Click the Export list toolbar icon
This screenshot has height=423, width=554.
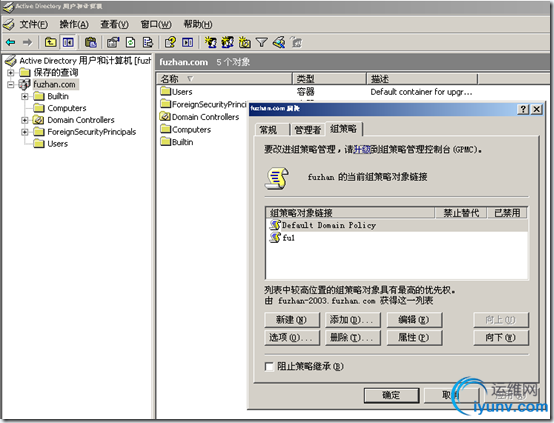tap(148, 42)
